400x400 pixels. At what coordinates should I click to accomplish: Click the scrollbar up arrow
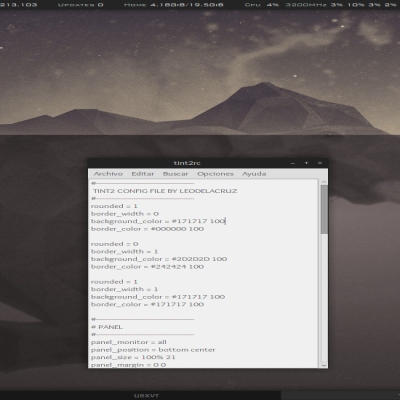(324, 182)
